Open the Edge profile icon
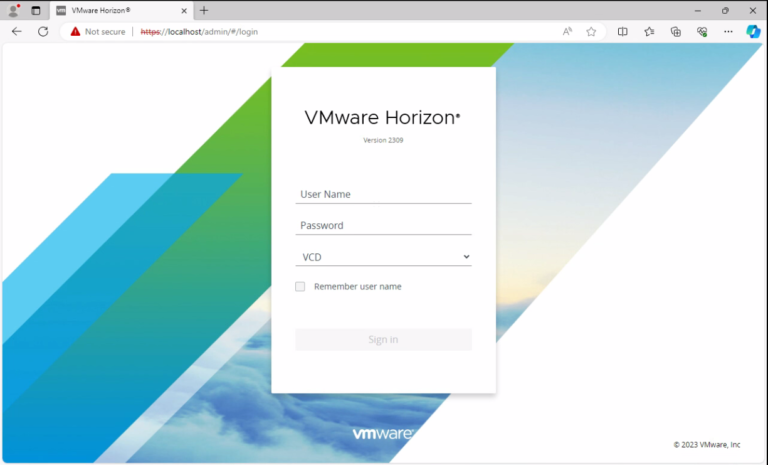Screen dimensions: 768x465 pos(14,10)
